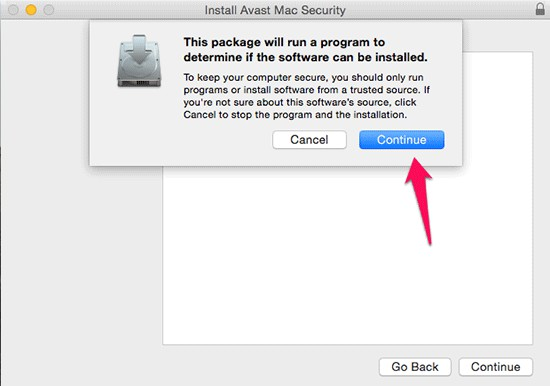Cancel the installation check dialog
This screenshot has height=386, width=550.
(x=309, y=140)
